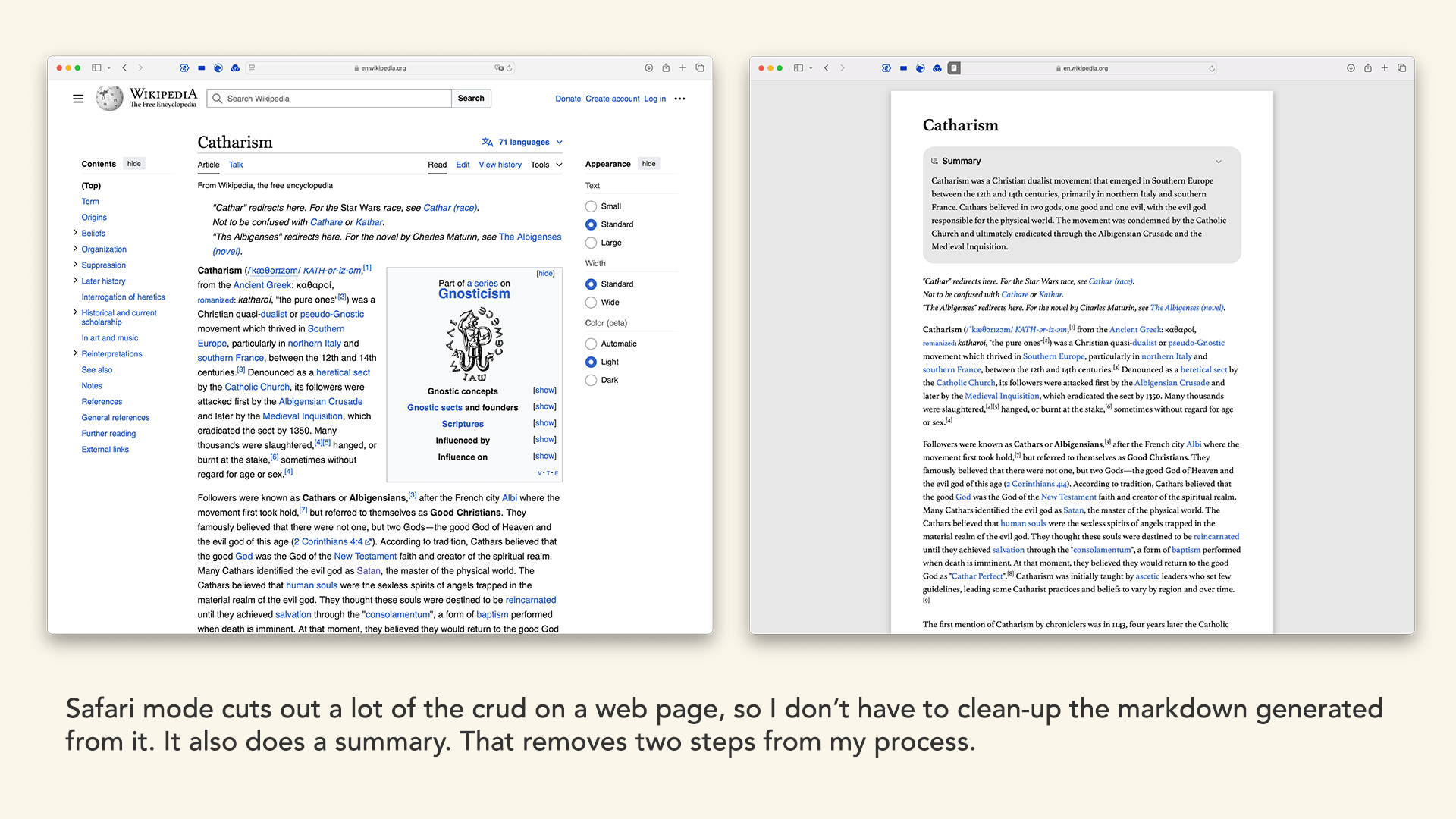The height and width of the screenshot is (819, 1456).
Task: Collapse the Summary box chevron in reader view
Action: tap(1219, 162)
